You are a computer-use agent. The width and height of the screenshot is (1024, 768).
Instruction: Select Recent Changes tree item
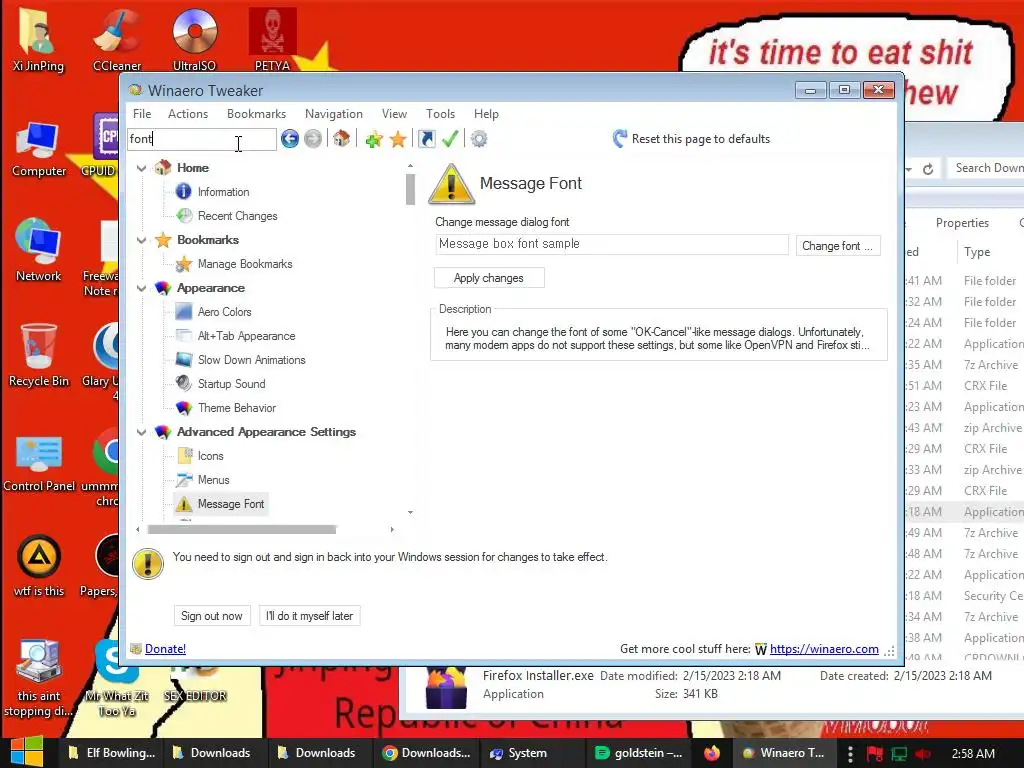click(x=237, y=216)
